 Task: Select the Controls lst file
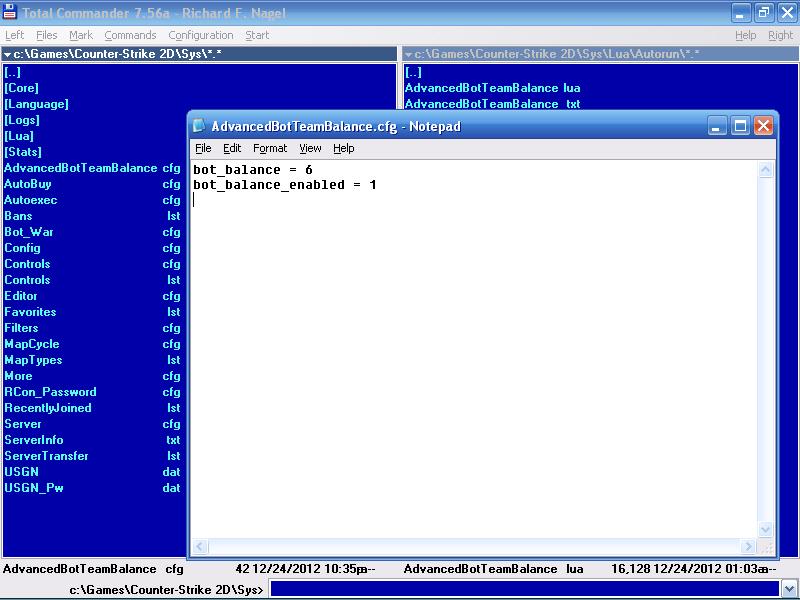click(92, 280)
